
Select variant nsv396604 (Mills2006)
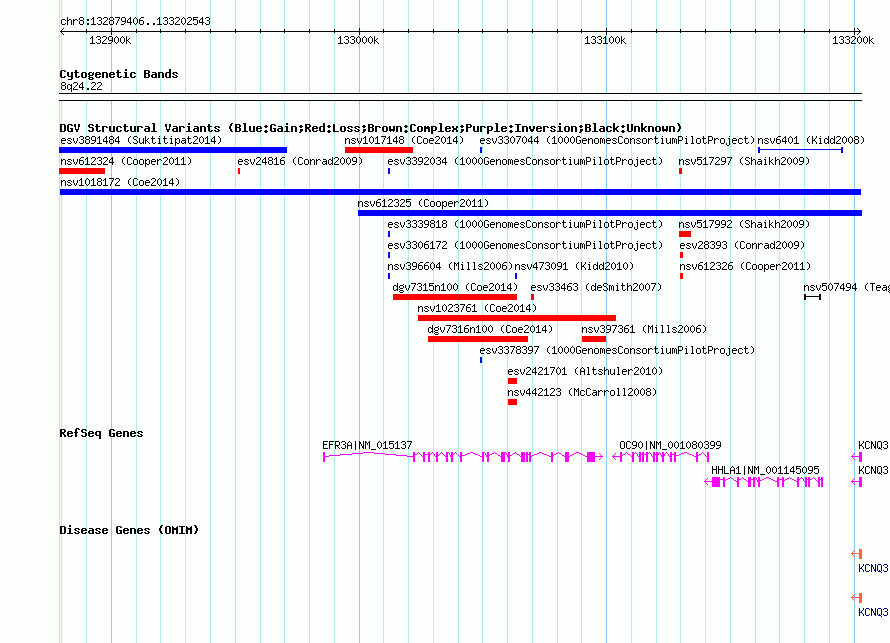click(x=450, y=266)
